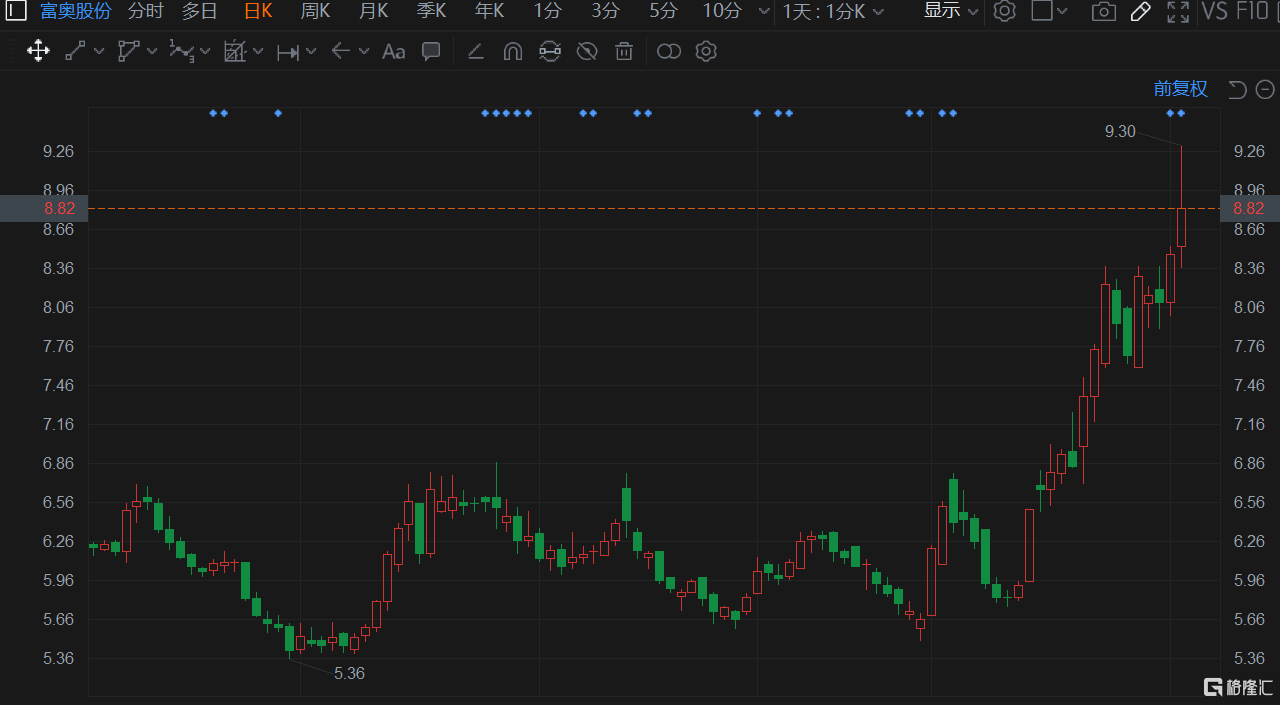Click the overlapping circles overlay icon

[669, 51]
